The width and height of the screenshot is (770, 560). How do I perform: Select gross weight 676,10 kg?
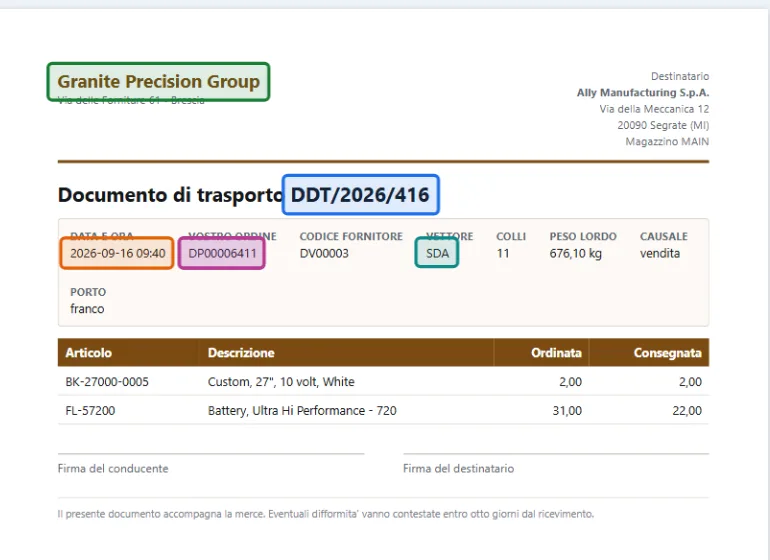[576, 253]
